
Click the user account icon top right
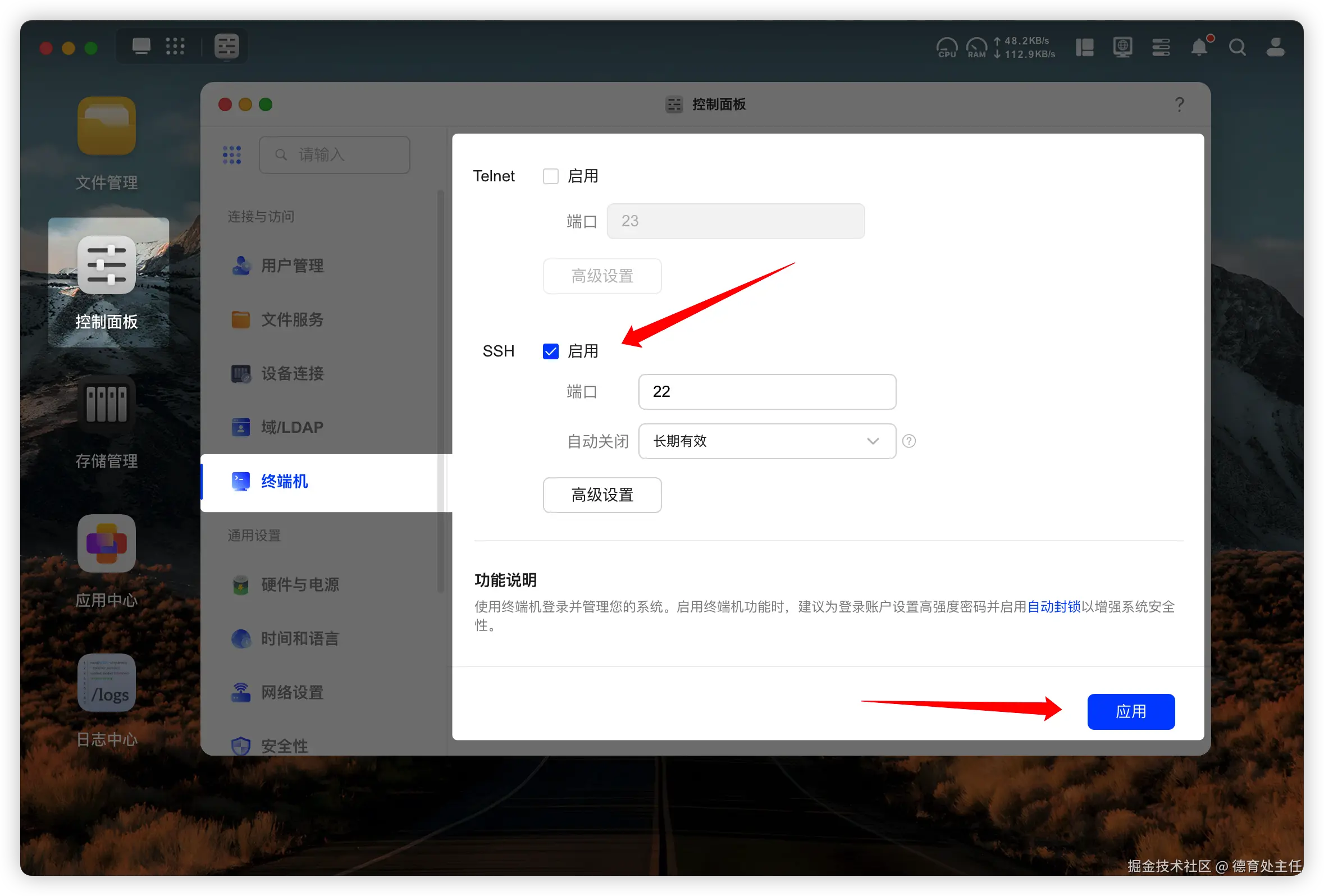click(1275, 47)
